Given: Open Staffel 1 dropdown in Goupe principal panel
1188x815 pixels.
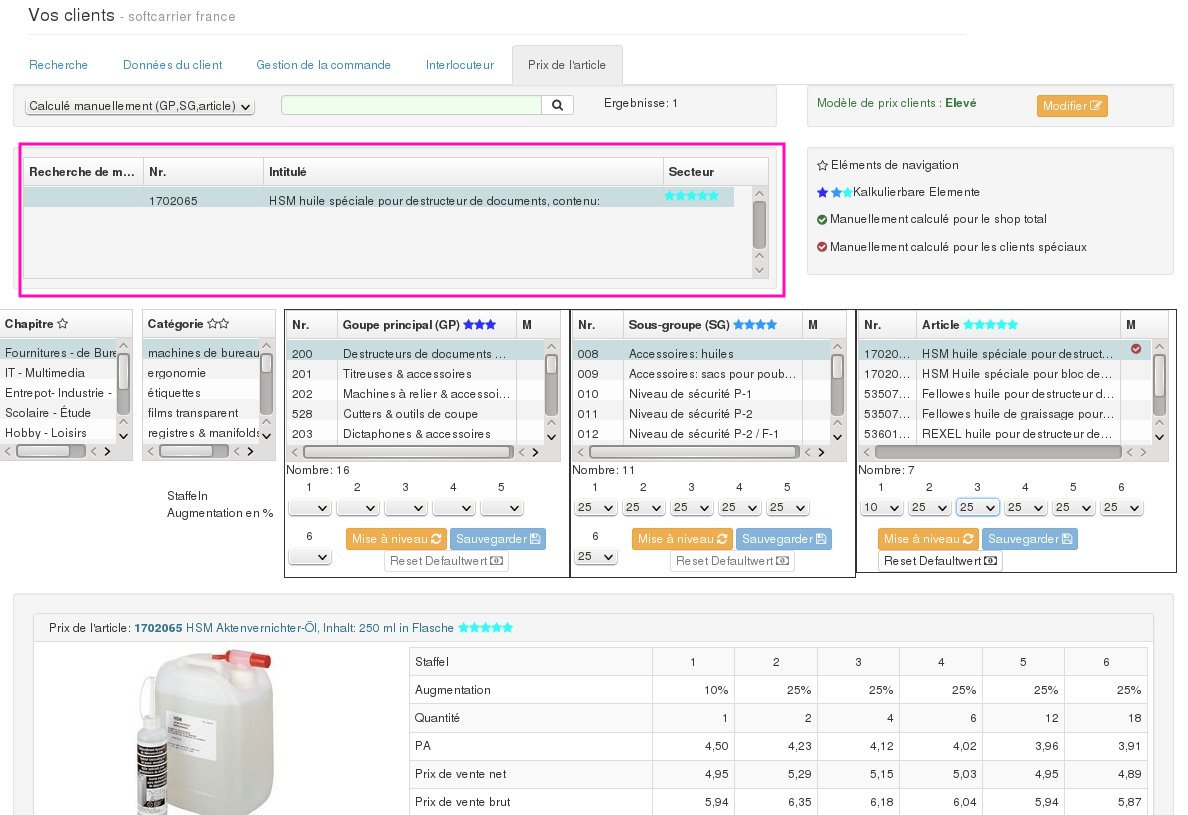Looking at the screenshot, I should [309, 507].
